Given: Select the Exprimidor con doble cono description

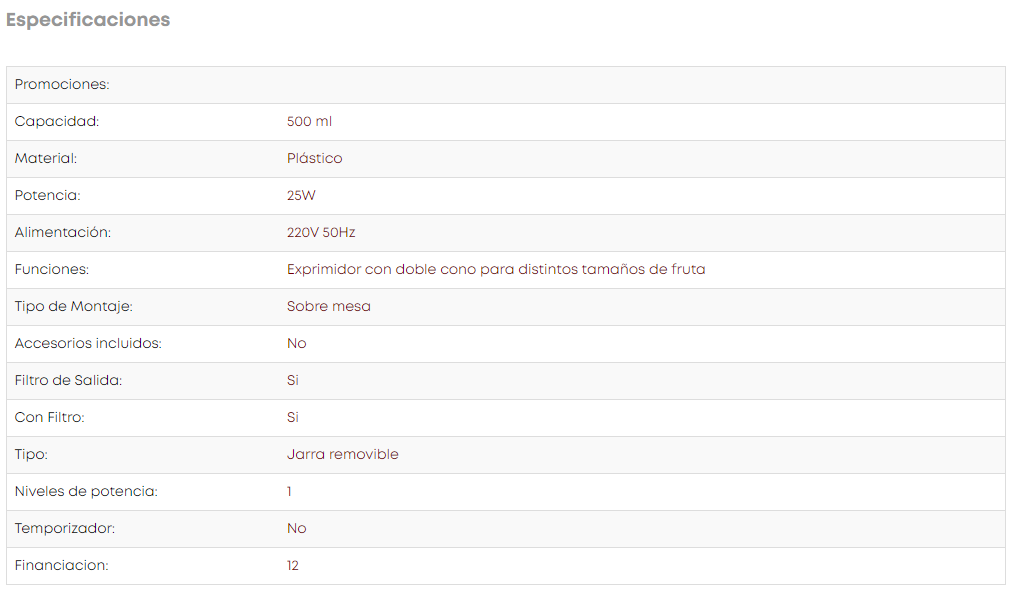Looking at the screenshot, I should [496, 269].
